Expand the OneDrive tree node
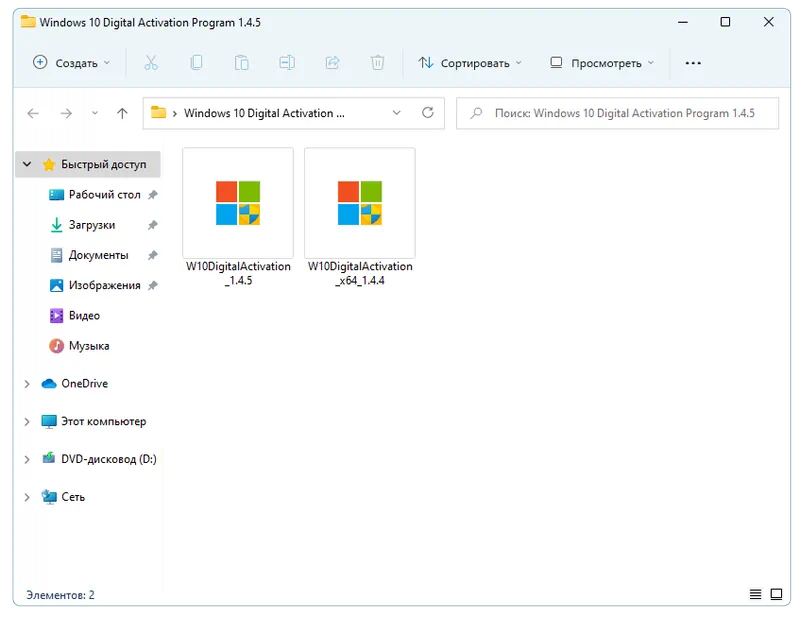 pos(27,384)
